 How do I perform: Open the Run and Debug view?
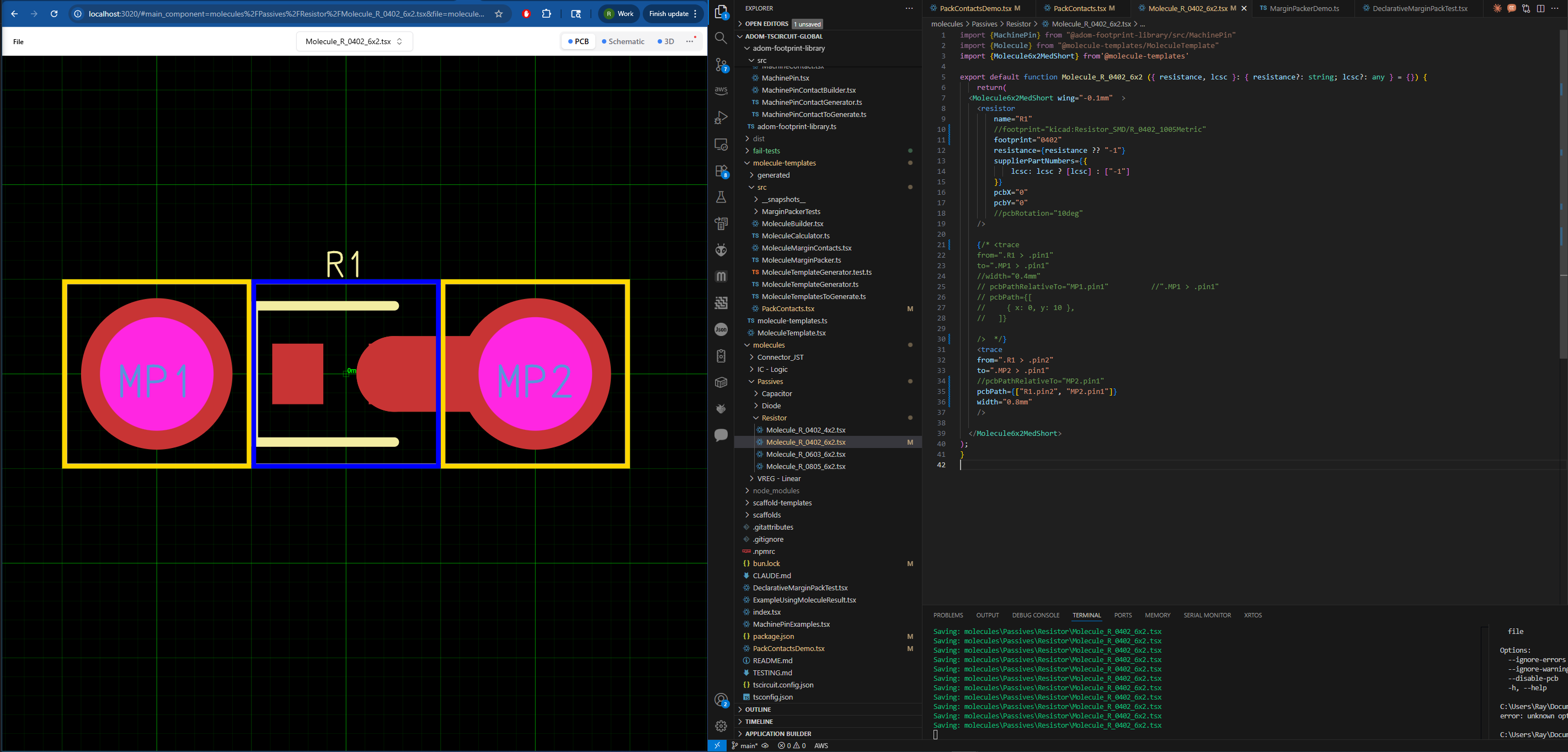[x=721, y=118]
